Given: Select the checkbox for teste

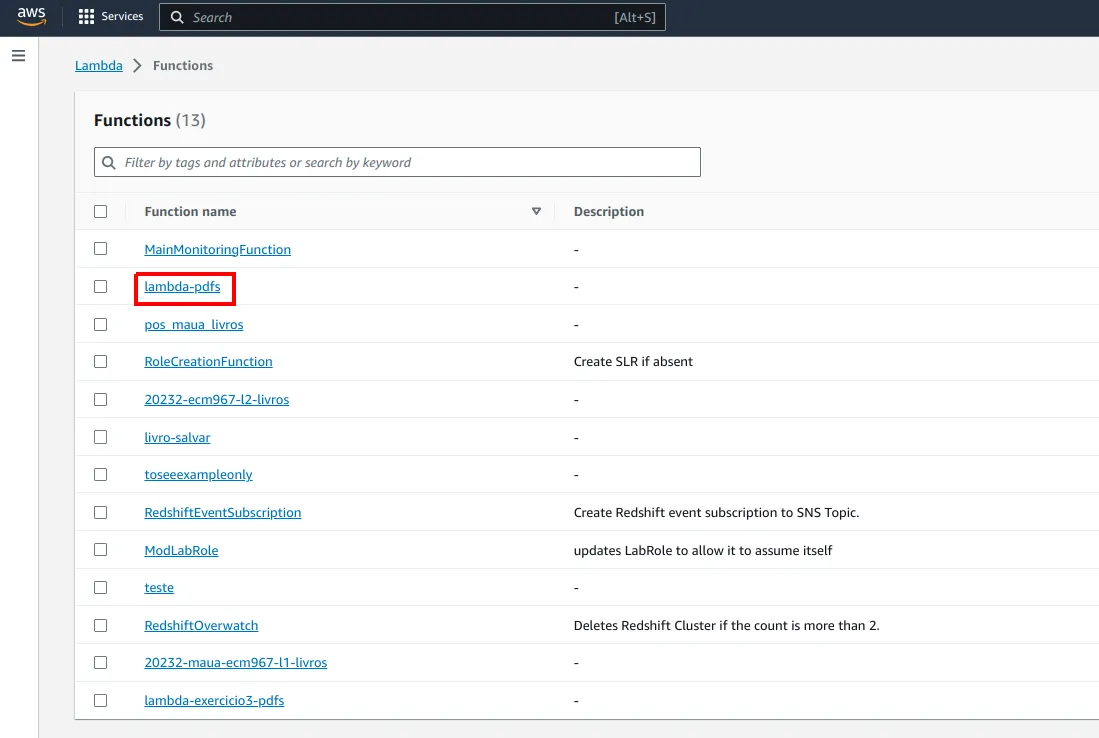Looking at the screenshot, I should (101, 587).
